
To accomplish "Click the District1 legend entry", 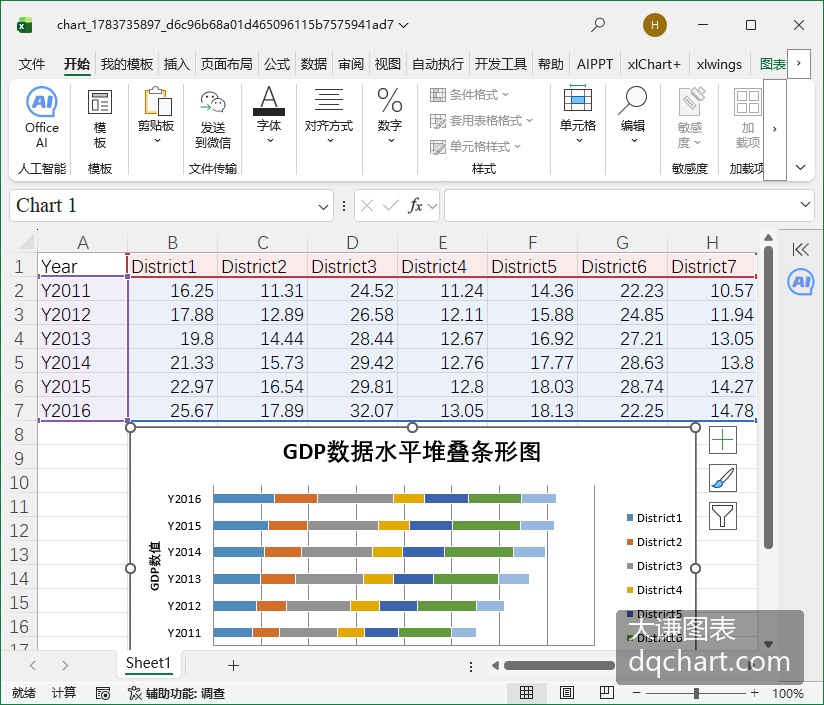I will pyautogui.click(x=654, y=518).
